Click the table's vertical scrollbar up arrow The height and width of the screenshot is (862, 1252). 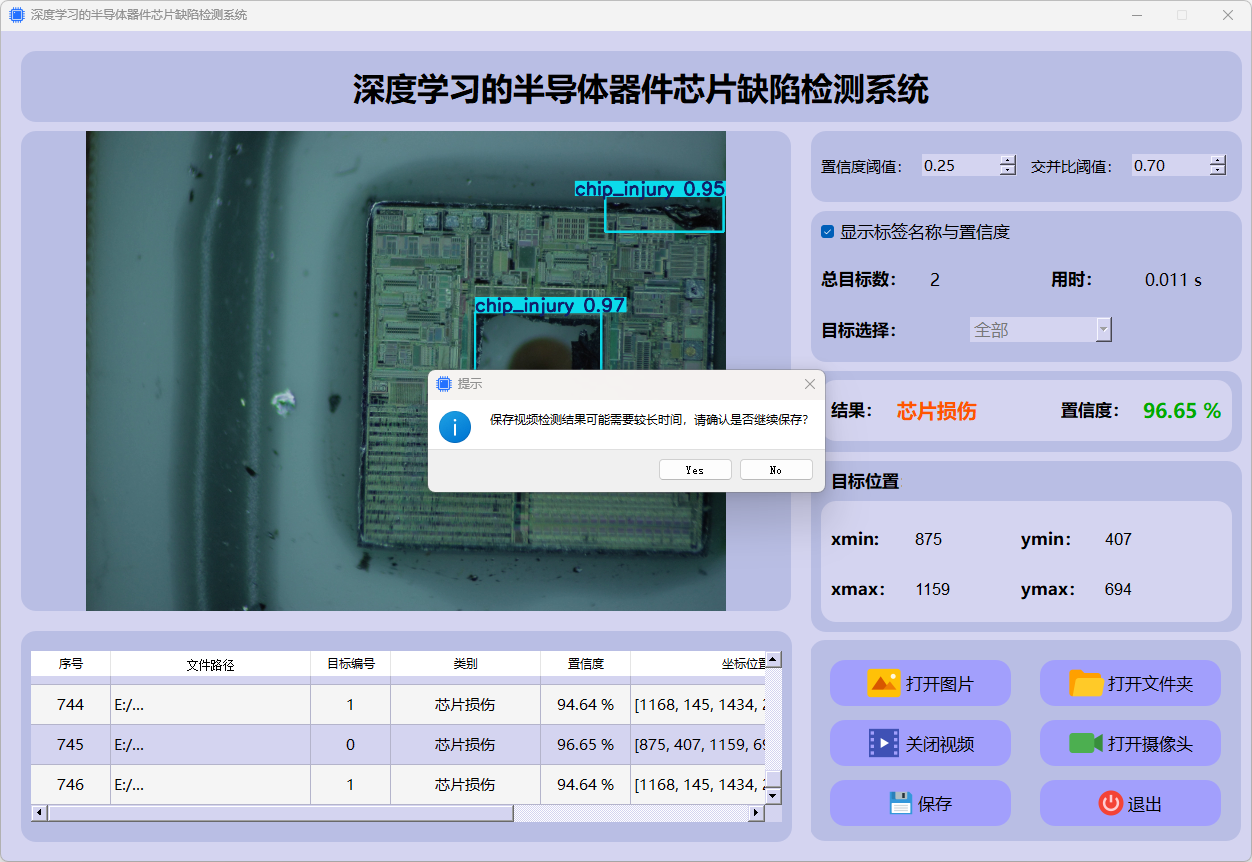[x=773, y=660]
